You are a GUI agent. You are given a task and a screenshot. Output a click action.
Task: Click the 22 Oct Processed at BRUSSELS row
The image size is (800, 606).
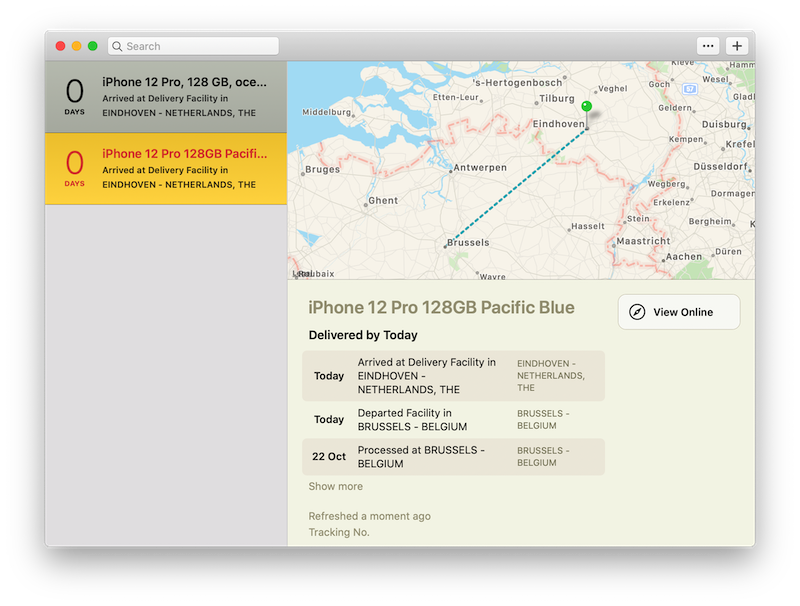(x=453, y=457)
